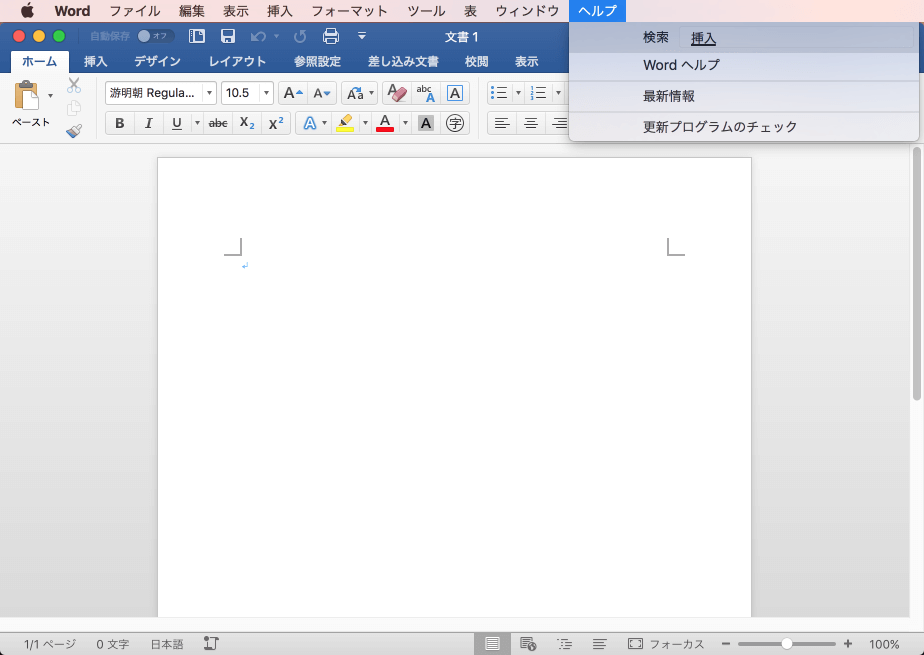This screenshot has width=924, height=655.
Task: Apply subscript X2 formatting
Action: (247, 123)
